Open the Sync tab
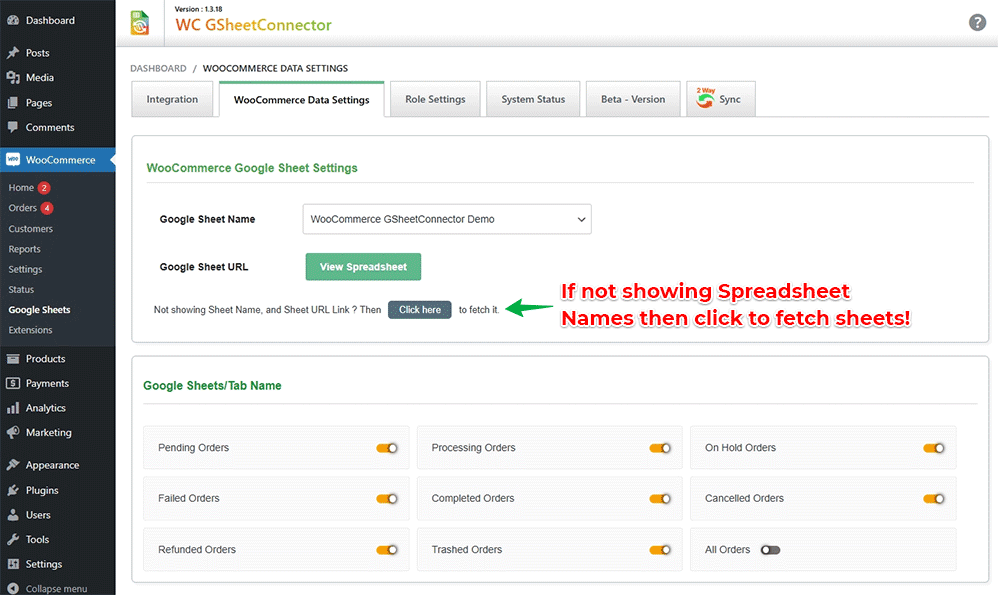The width and height of the screenshot is (1000, 595). [721, 99]
